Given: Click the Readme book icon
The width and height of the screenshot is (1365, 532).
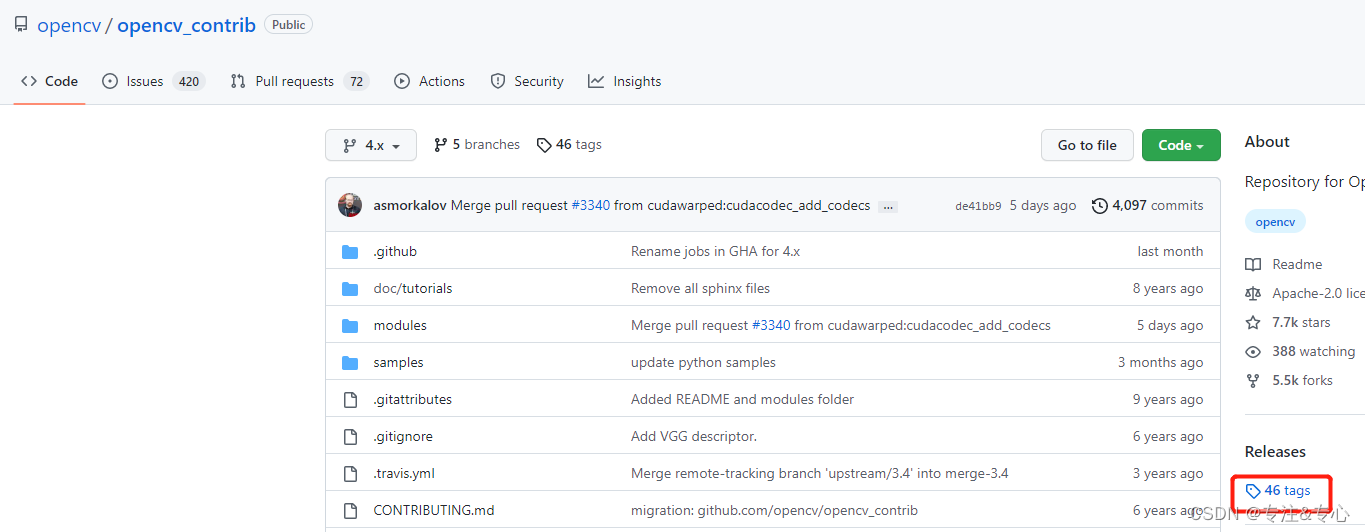Looking at the screenshot, I should point(1253,264).
